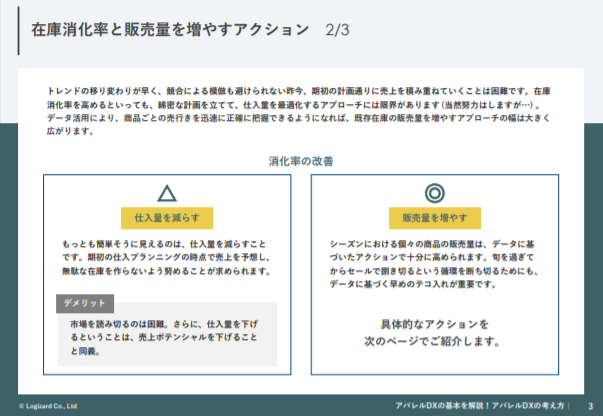
Task: Click the © Logizard Co., Ltd footer copyright
Action: [x=49, y=405]
